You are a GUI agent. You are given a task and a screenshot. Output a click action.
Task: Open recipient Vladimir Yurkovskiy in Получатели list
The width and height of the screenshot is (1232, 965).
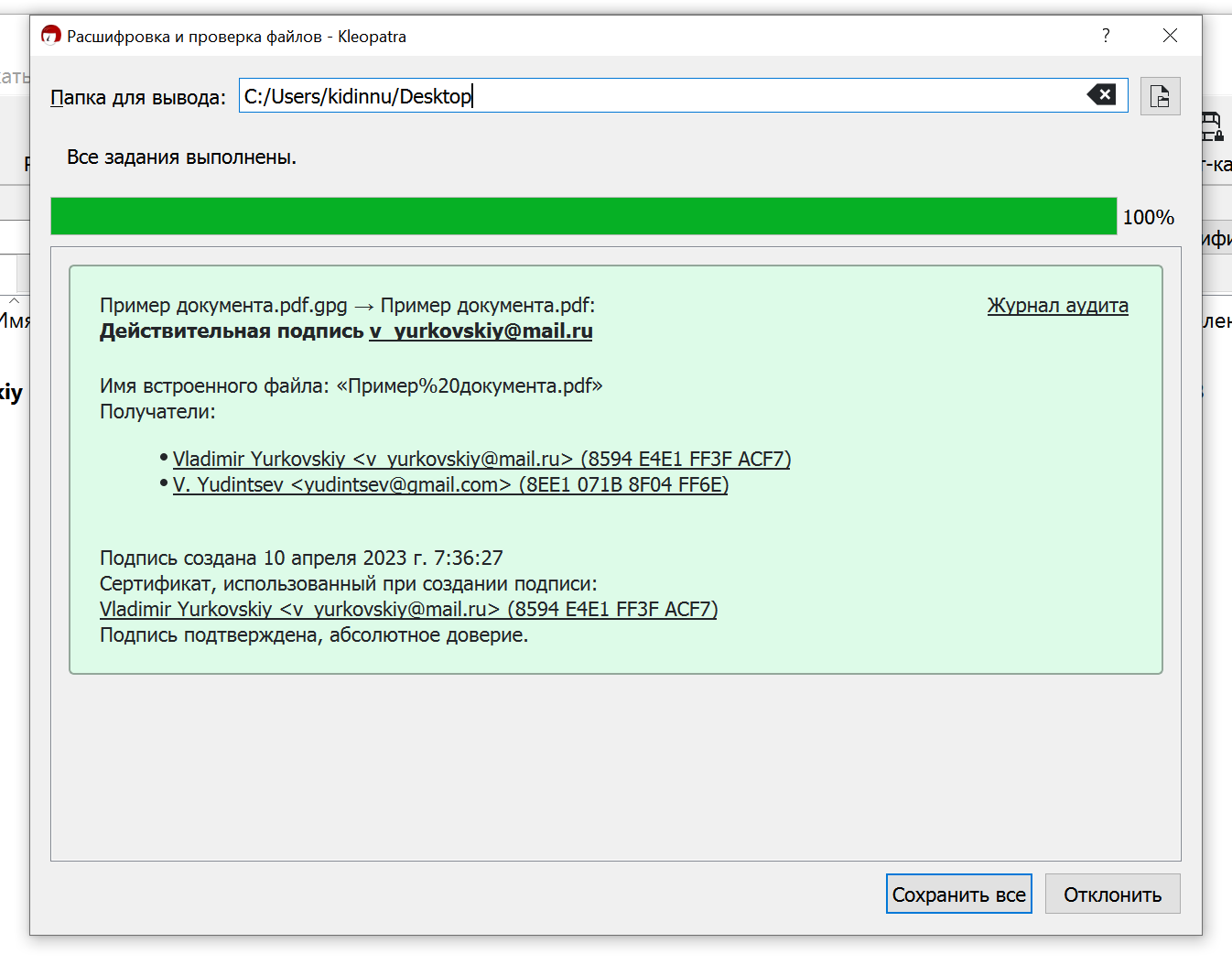click(481, 459)
